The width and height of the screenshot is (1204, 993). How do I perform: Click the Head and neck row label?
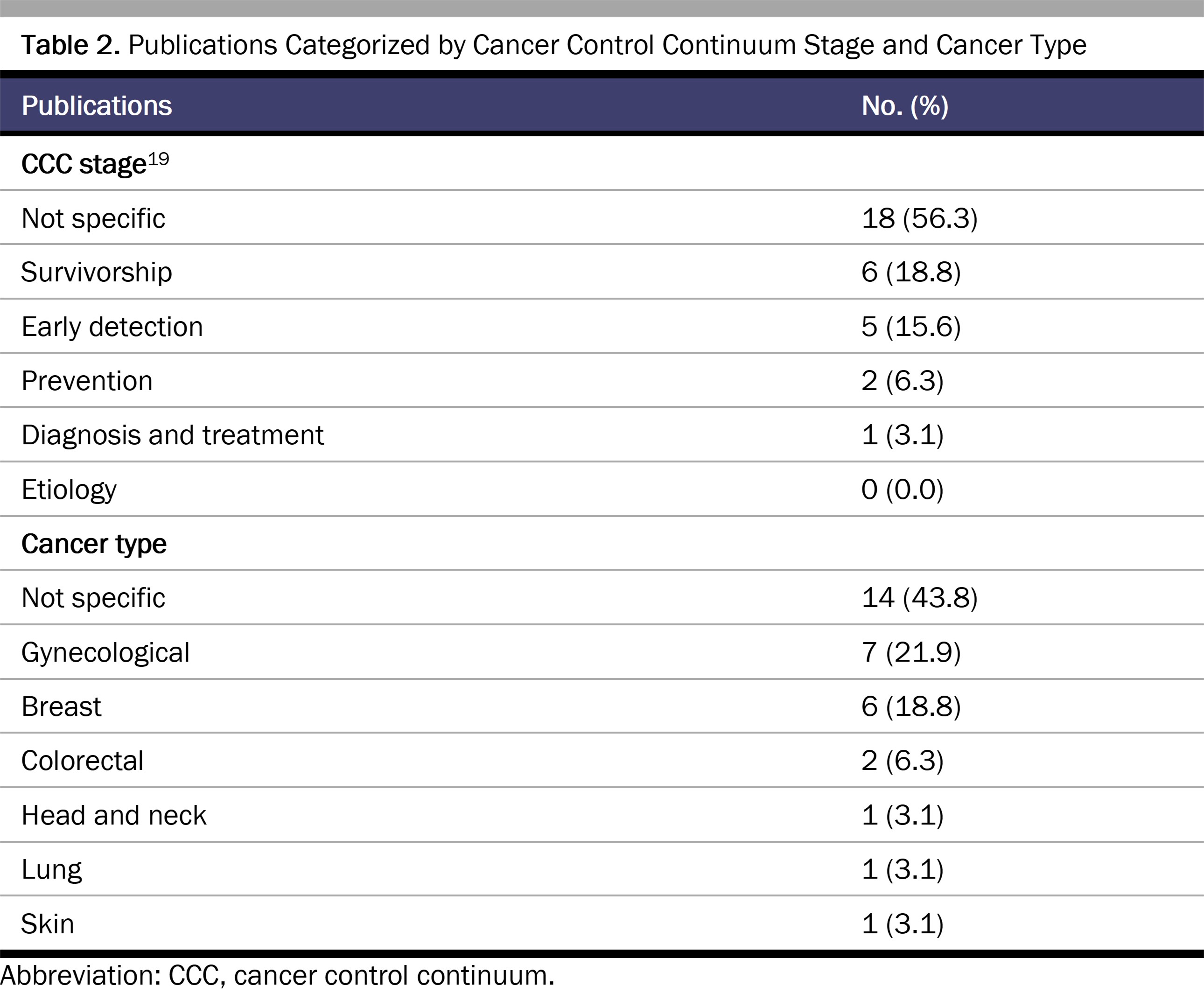tap(114, 815)
